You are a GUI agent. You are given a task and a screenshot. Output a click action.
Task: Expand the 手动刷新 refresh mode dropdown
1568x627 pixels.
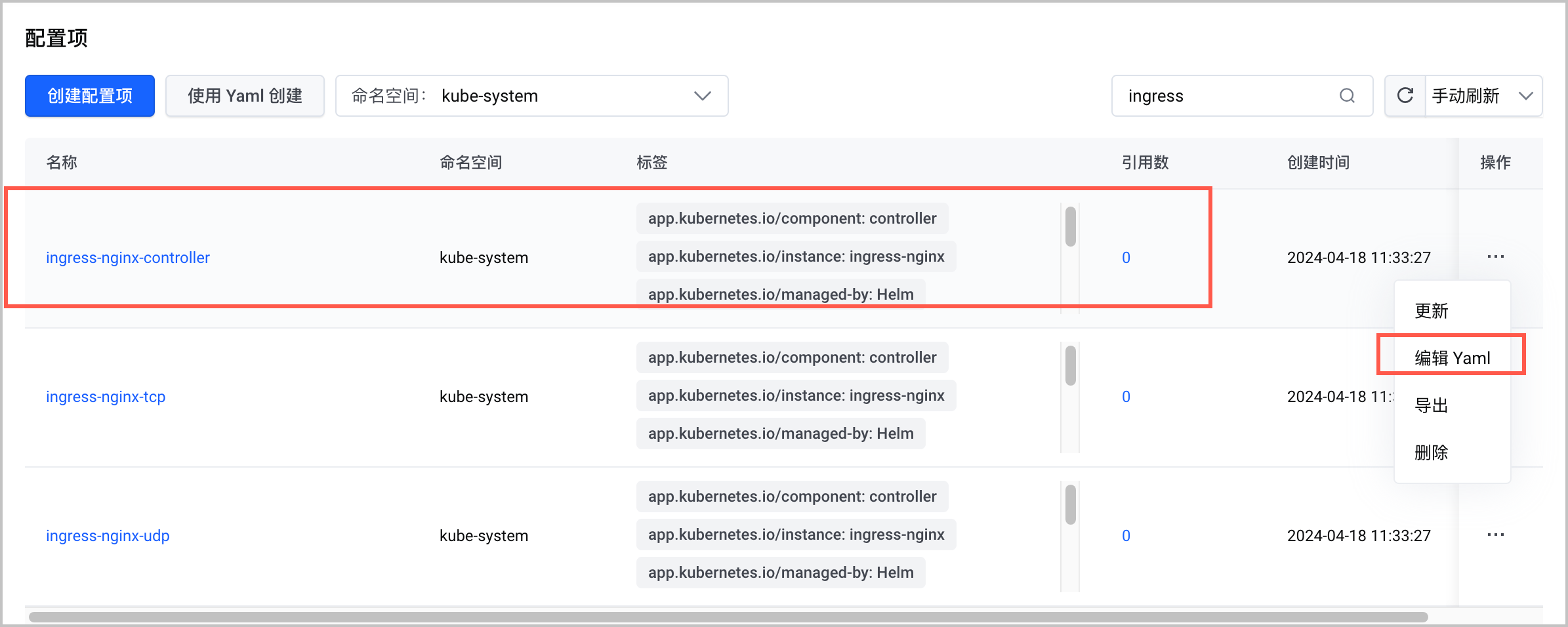[1483, 96]
